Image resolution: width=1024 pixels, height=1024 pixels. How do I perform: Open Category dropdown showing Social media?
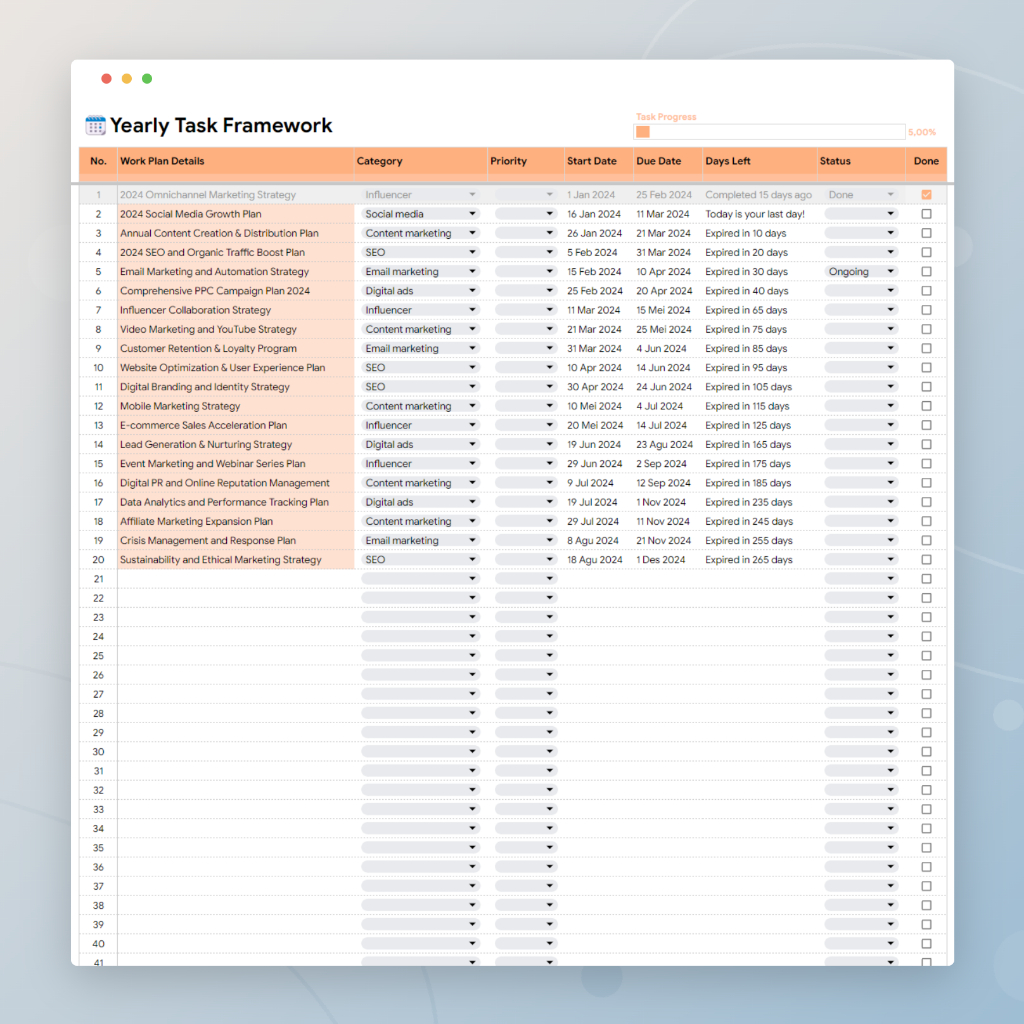[420, 214]
